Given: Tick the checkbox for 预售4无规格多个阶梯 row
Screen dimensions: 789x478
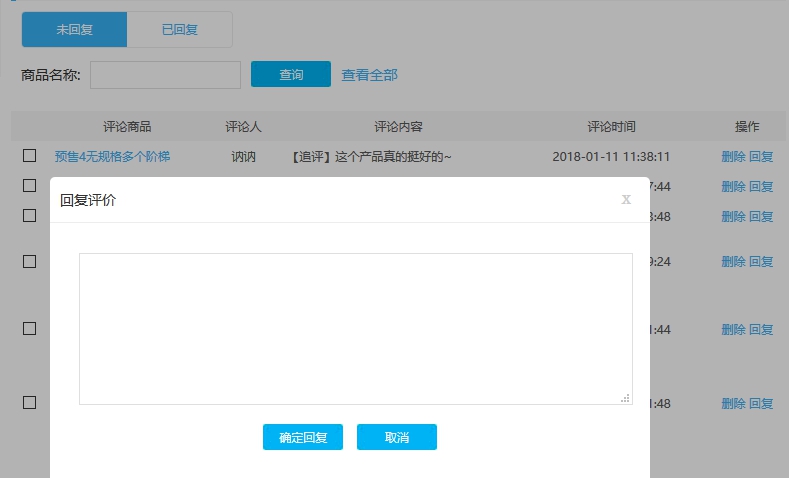Looking at the screenshot, I should [30, 156].
